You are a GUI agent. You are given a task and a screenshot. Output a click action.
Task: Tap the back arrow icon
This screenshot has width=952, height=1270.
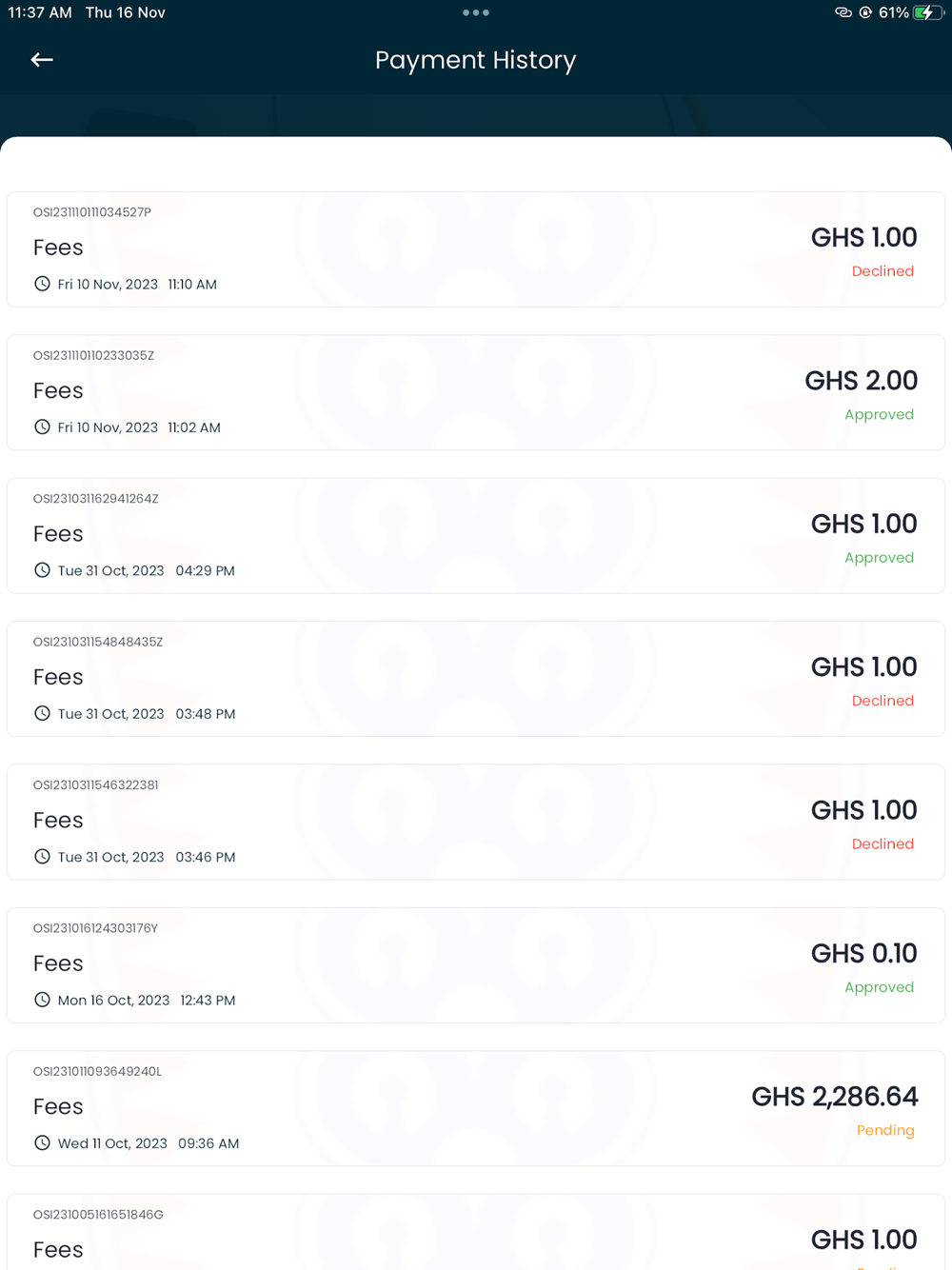[42, 60]
